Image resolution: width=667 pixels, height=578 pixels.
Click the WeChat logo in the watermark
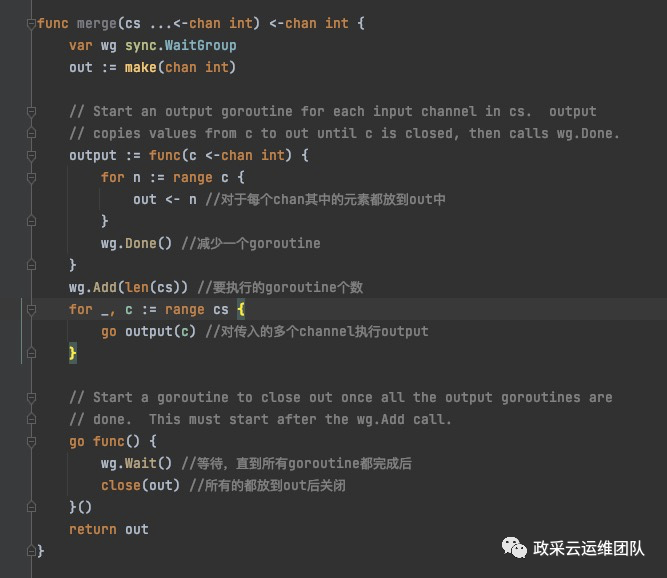(x=514, y=548)
